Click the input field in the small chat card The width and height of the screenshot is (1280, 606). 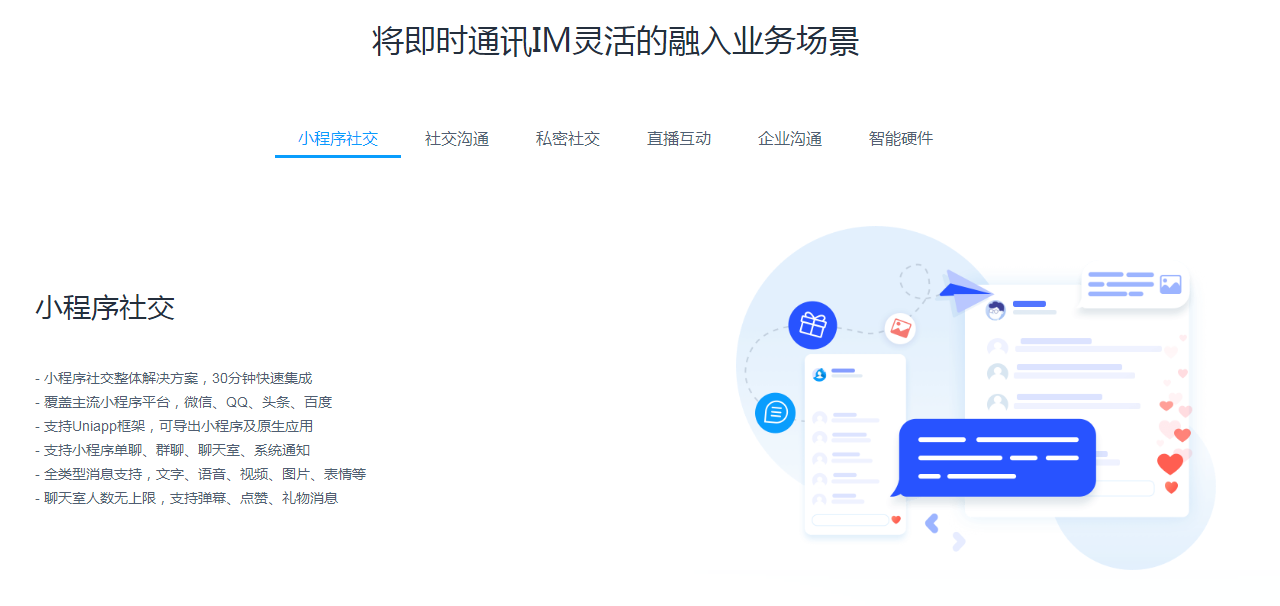coord(848,520)
